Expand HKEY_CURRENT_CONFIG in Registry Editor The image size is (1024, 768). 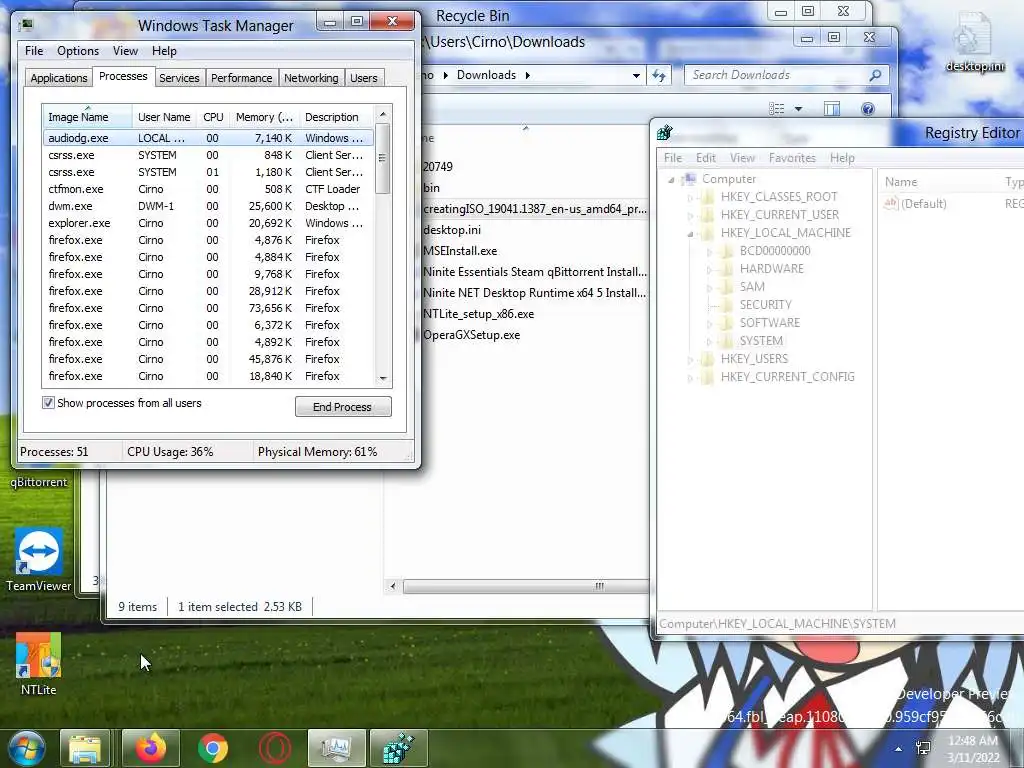[x=690, y=377]
